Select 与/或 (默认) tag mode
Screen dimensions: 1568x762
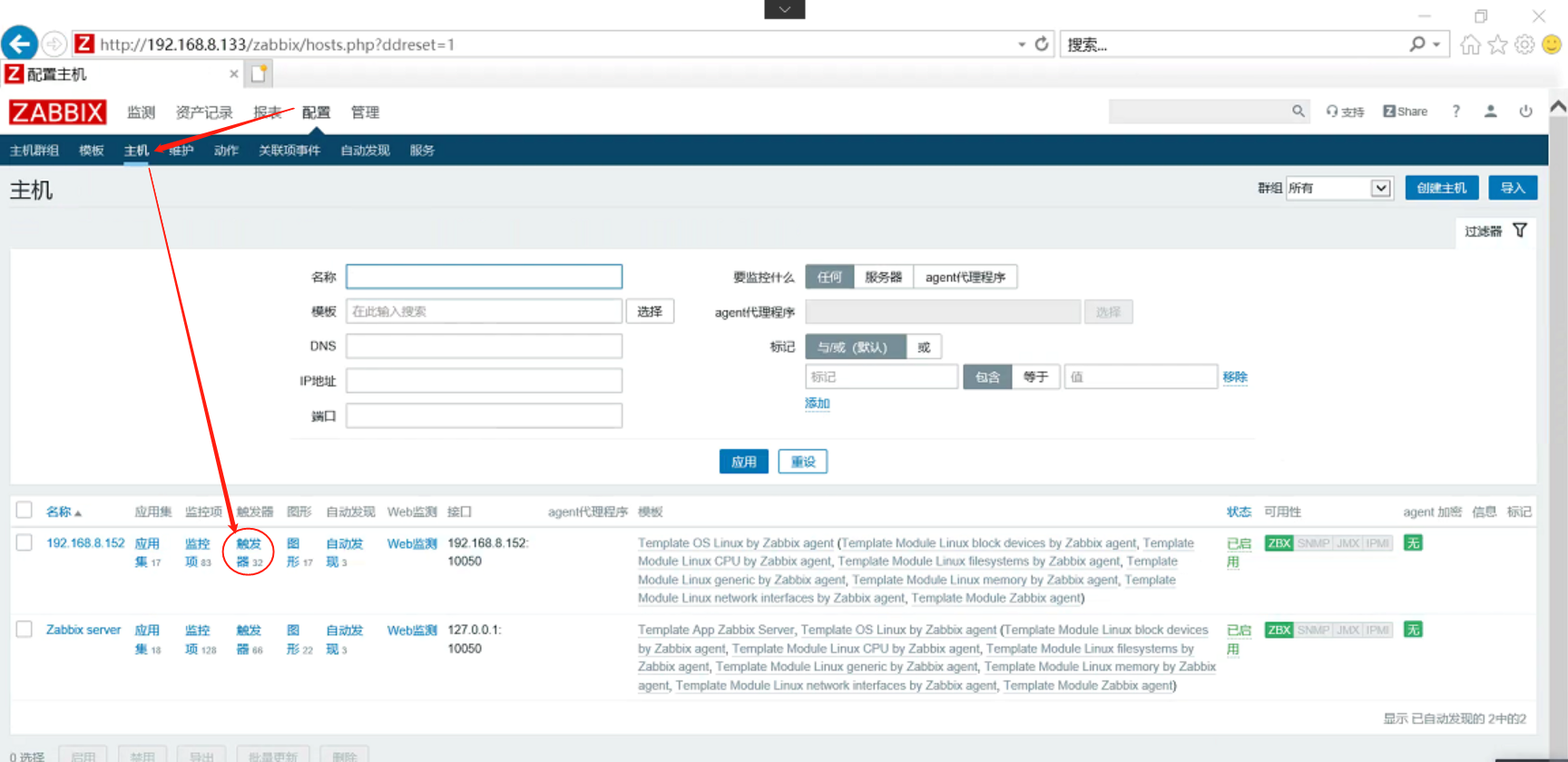855,347
